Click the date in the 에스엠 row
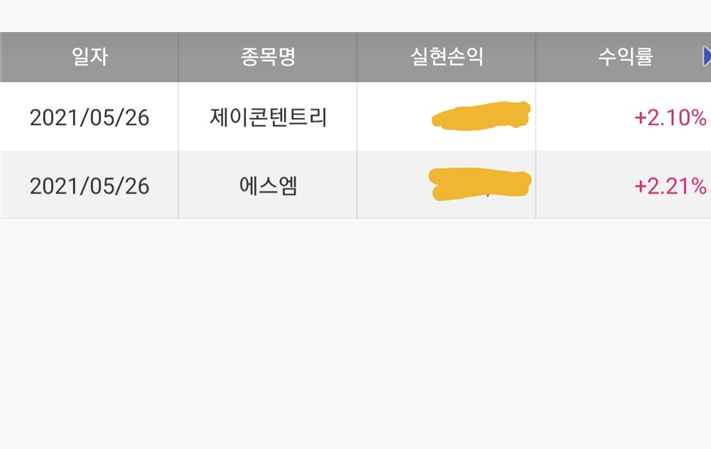Image resolution: width=711 pixels, height=449 pixels. [89, 185]
